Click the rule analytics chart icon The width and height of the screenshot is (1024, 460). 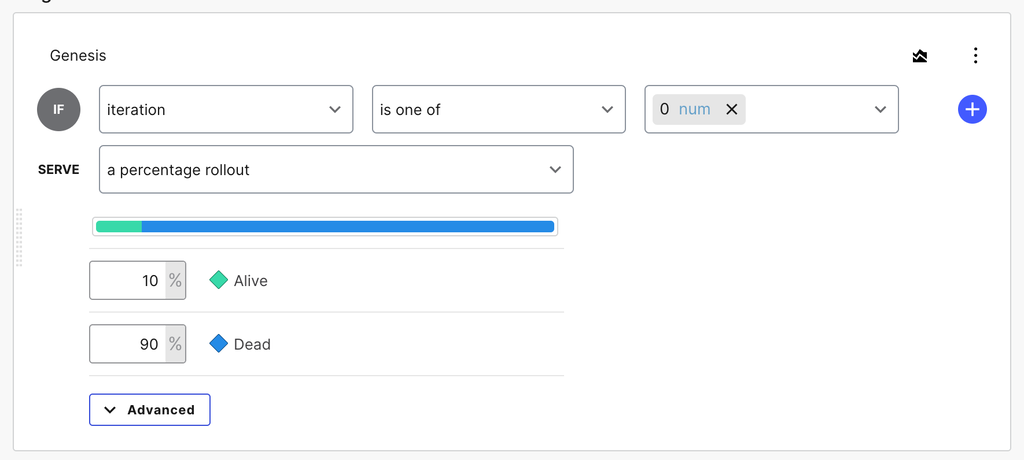[920, 56]
